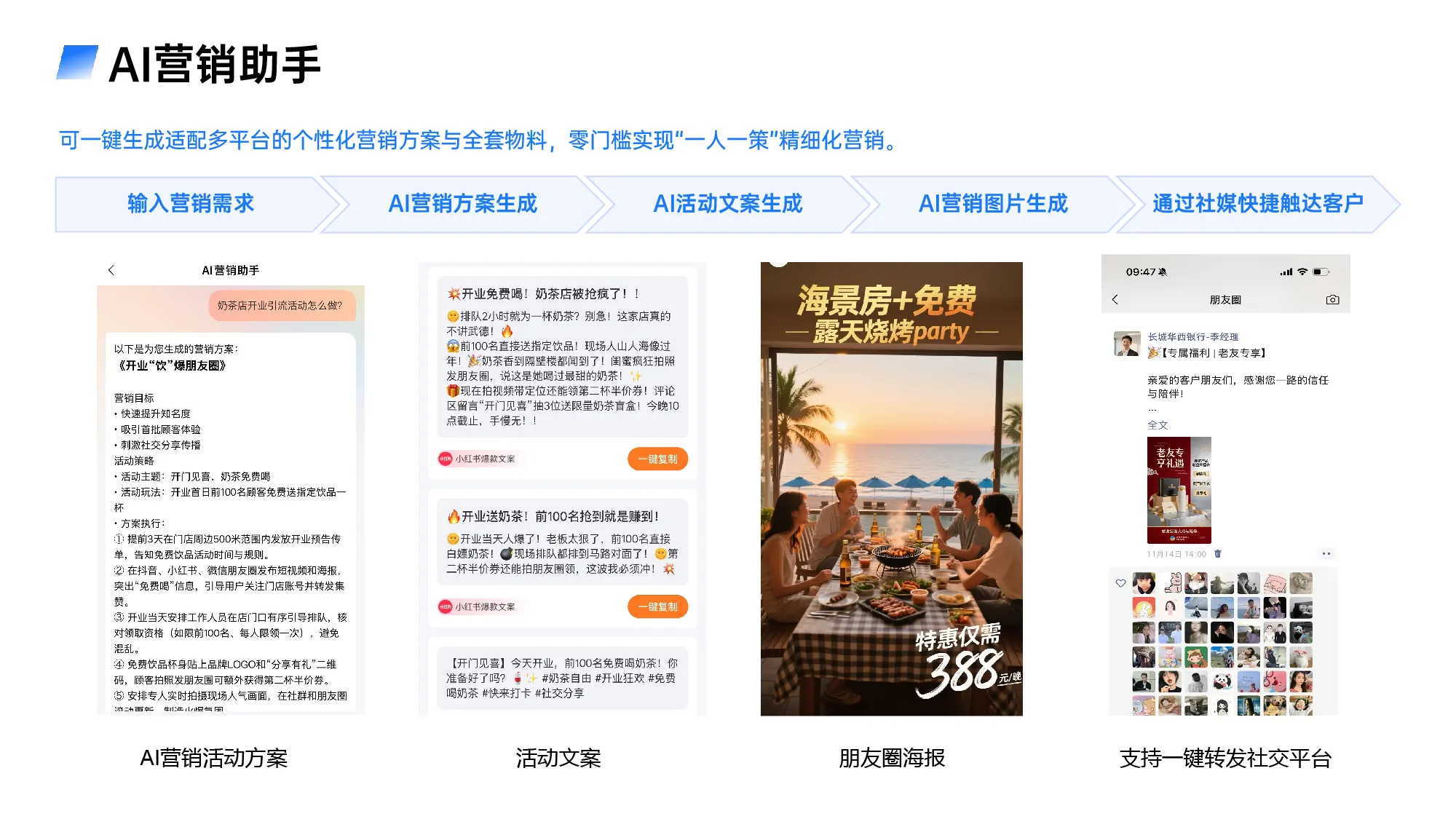Tap heart like icon beside avatars

pos(1120,583)
